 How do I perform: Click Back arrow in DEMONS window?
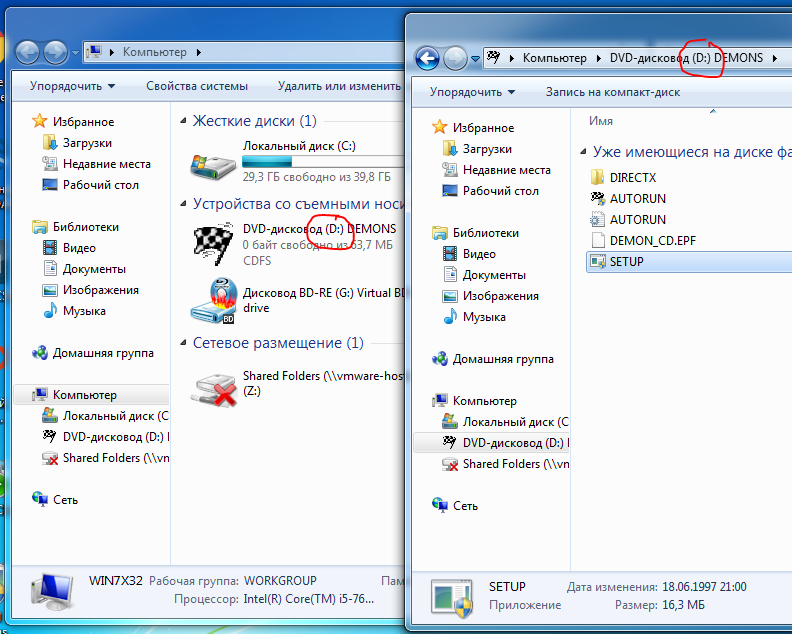coord(427,59)
